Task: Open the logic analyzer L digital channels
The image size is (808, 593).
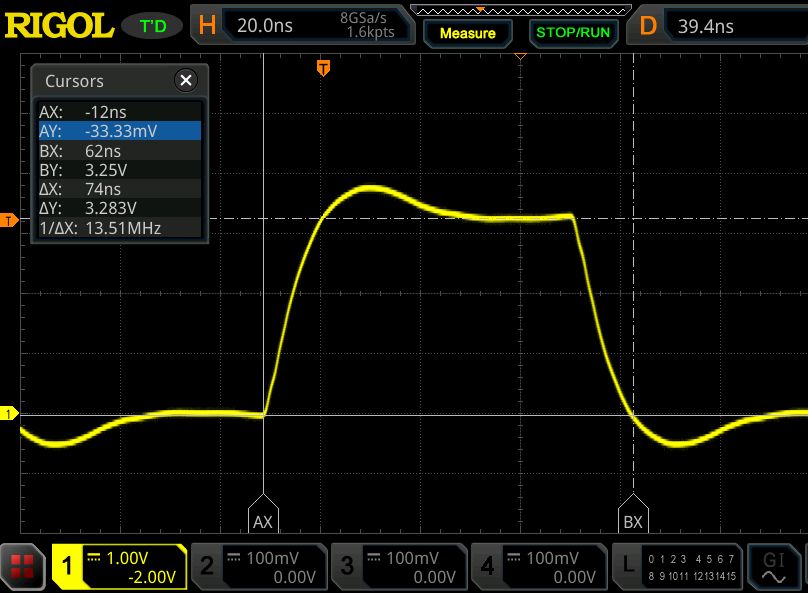Action: point(677,567)
